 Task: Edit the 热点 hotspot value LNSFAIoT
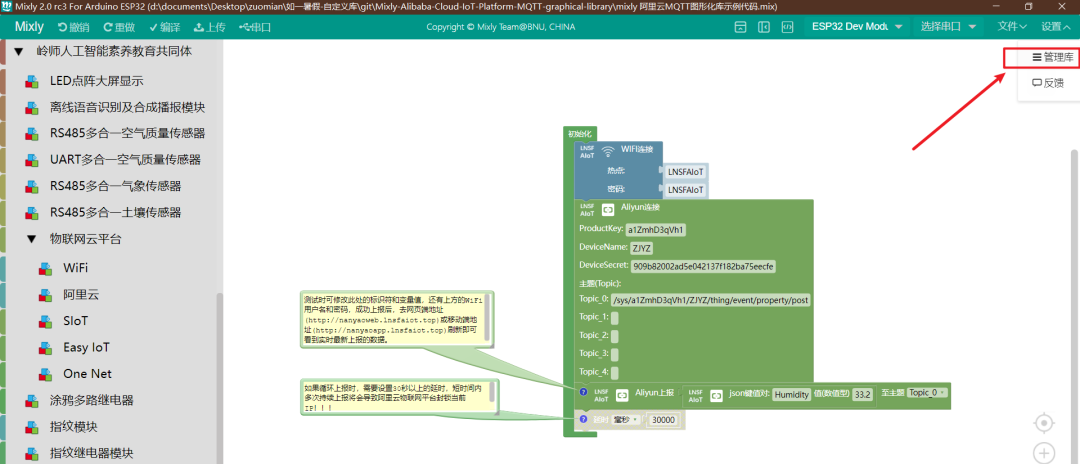685,171
